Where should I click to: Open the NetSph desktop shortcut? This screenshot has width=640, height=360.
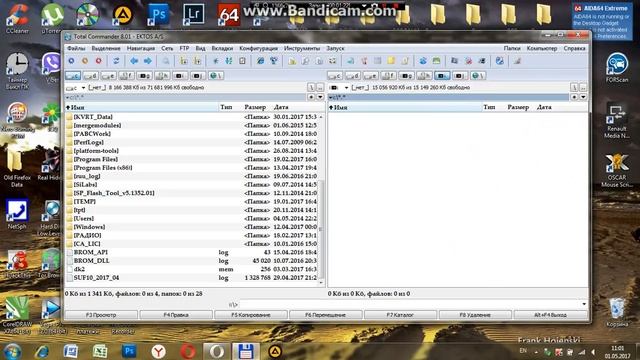(x=17, y=214)
